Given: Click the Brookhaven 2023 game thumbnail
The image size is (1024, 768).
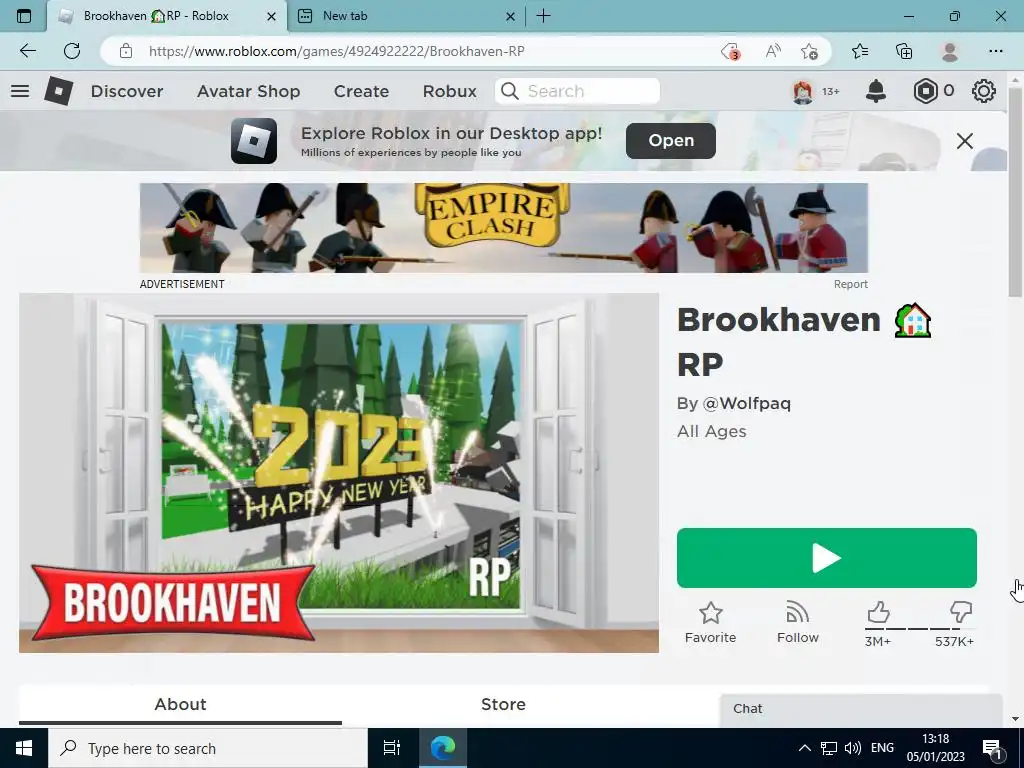Looking at the screenshot, I should click(339, 473).
